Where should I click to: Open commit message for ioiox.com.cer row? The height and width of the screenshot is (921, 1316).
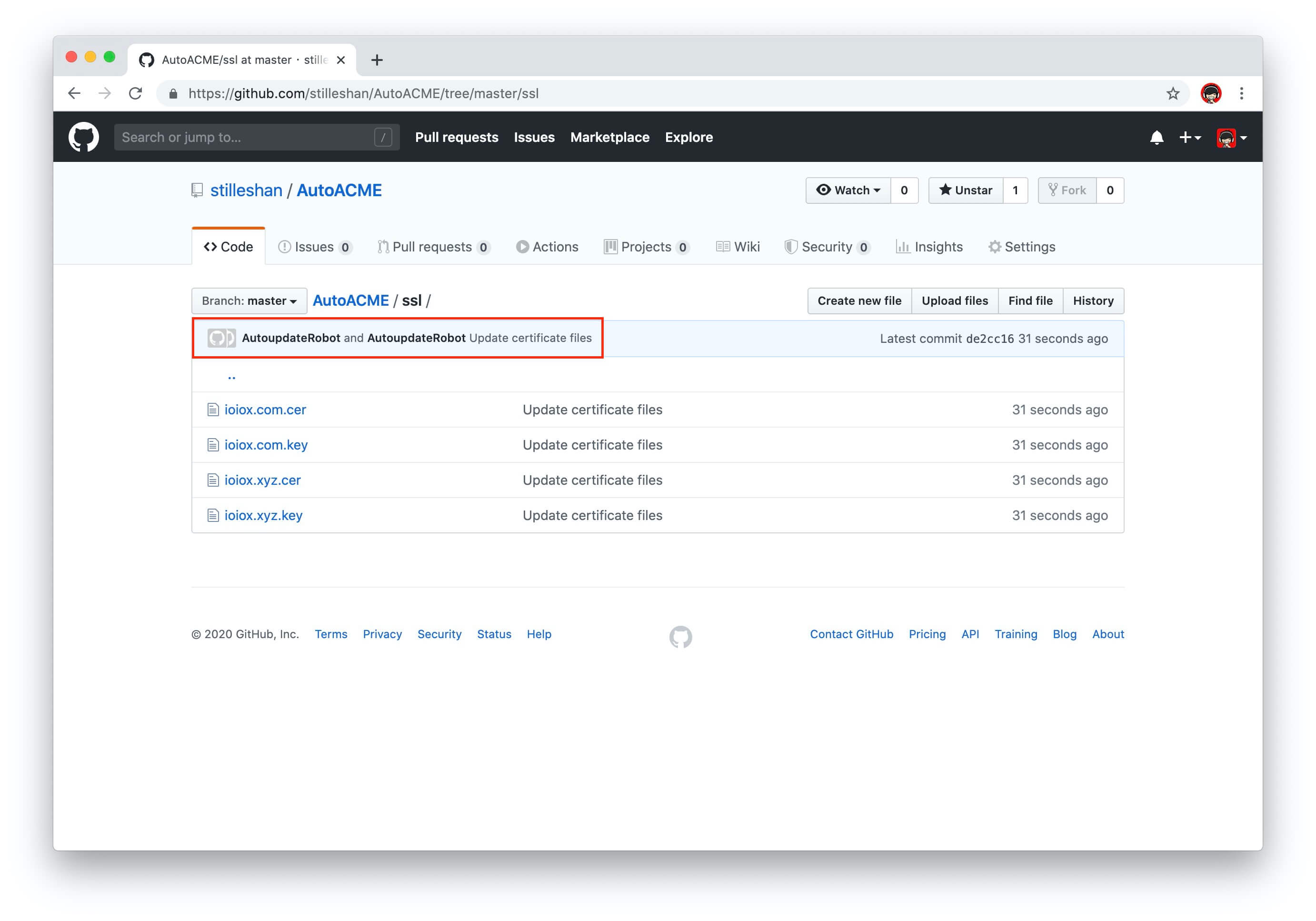pos(593,410)
